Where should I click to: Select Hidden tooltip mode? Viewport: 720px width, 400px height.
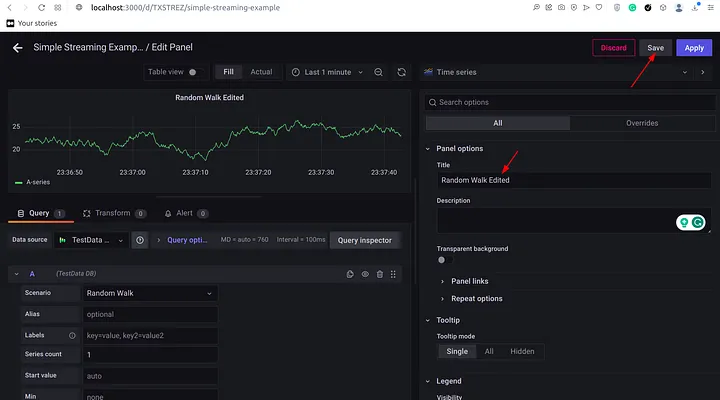tap(522, 351)
